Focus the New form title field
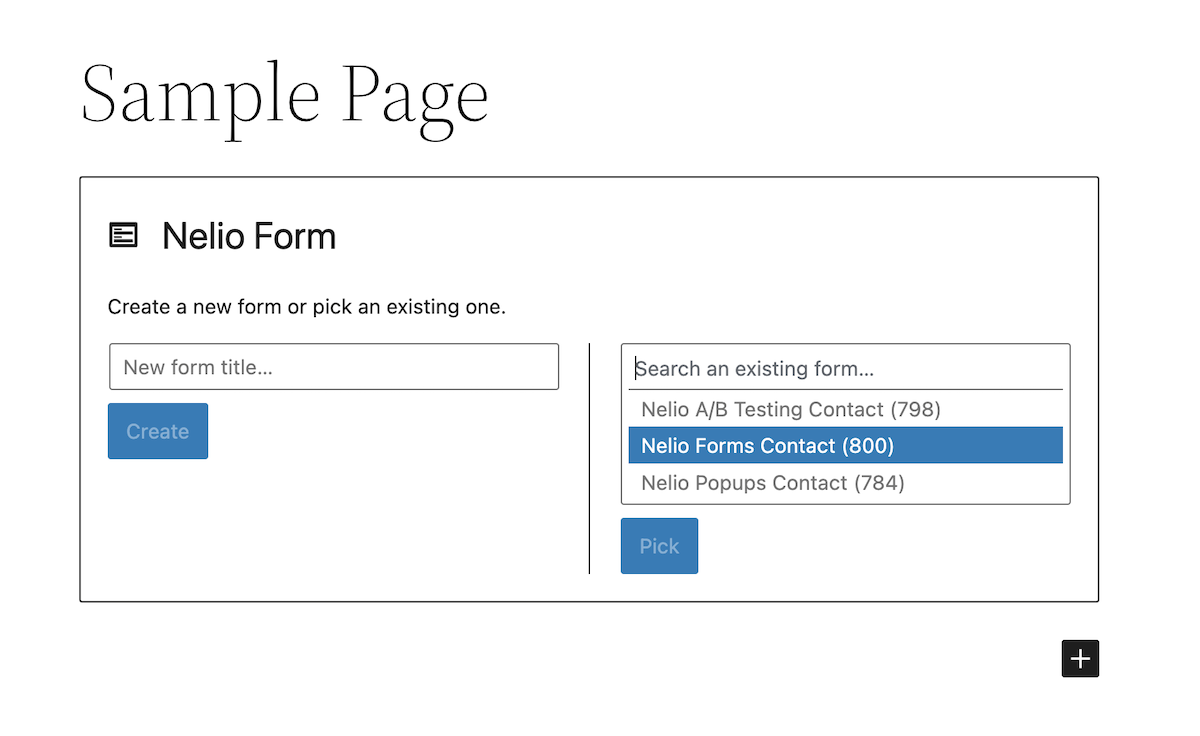 (334, 367)
